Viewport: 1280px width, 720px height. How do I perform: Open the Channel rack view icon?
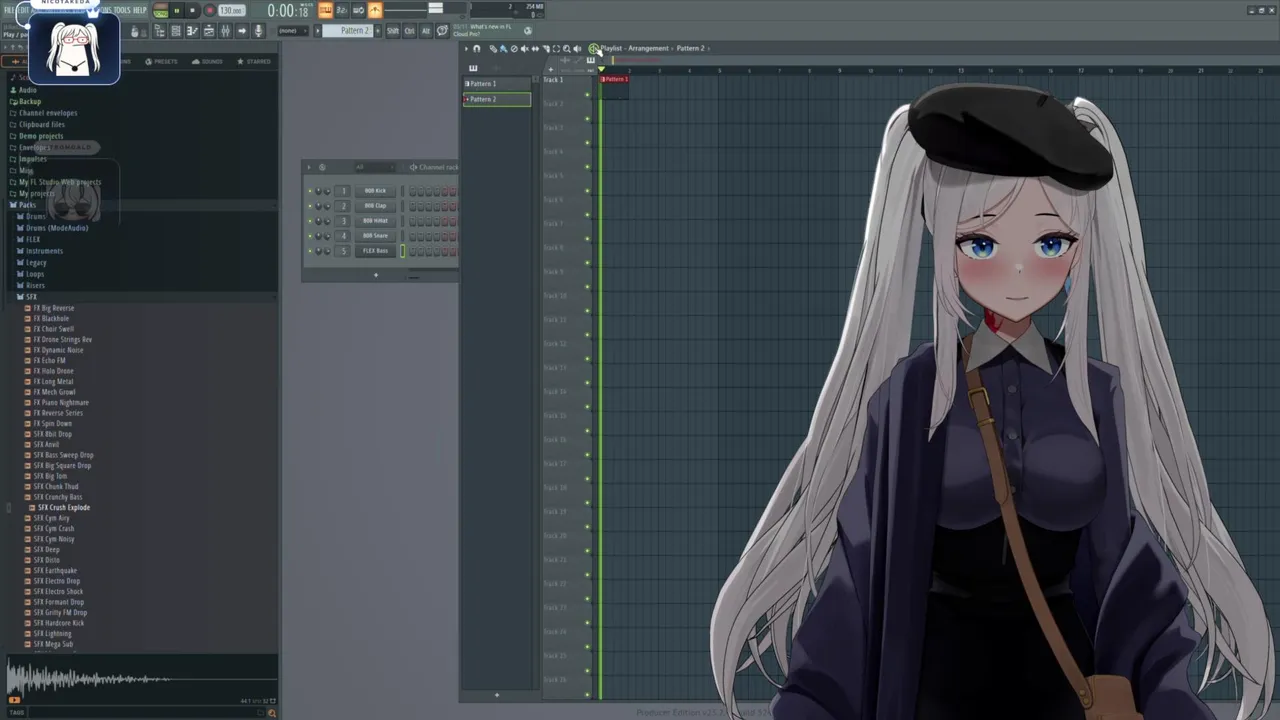176,31
